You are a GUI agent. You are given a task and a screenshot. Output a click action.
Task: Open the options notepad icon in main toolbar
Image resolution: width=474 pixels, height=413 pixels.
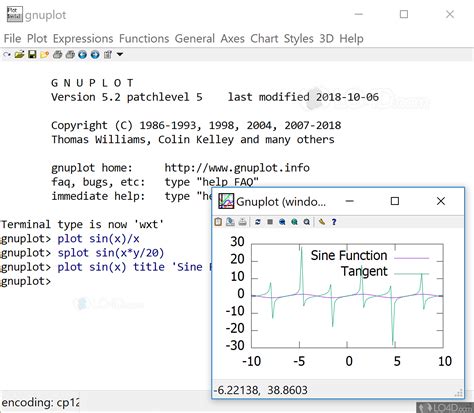point(108,54)
